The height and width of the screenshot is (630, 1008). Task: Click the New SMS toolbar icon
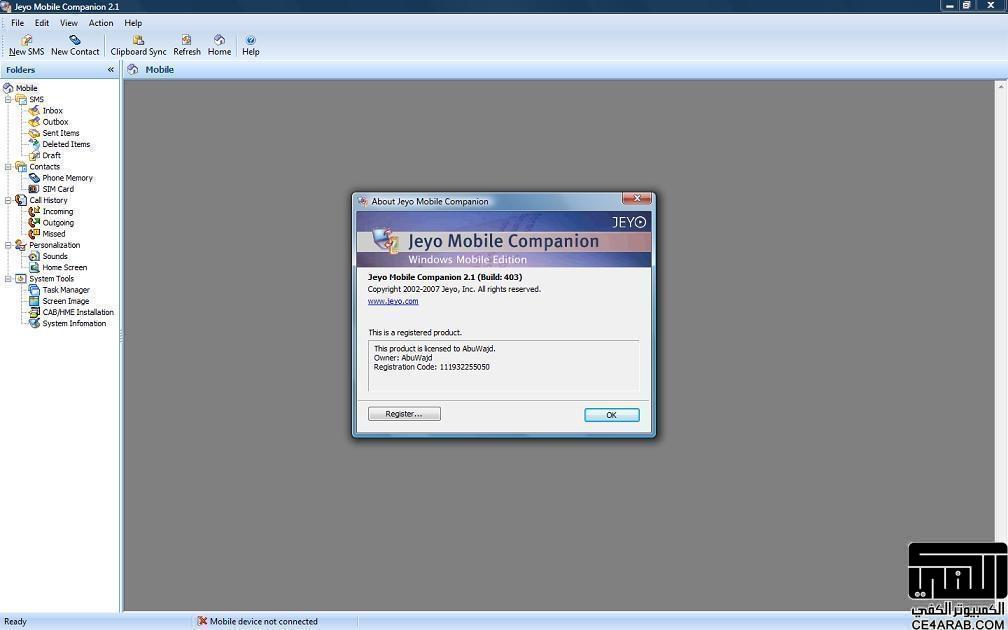click(x=26, y=40)
